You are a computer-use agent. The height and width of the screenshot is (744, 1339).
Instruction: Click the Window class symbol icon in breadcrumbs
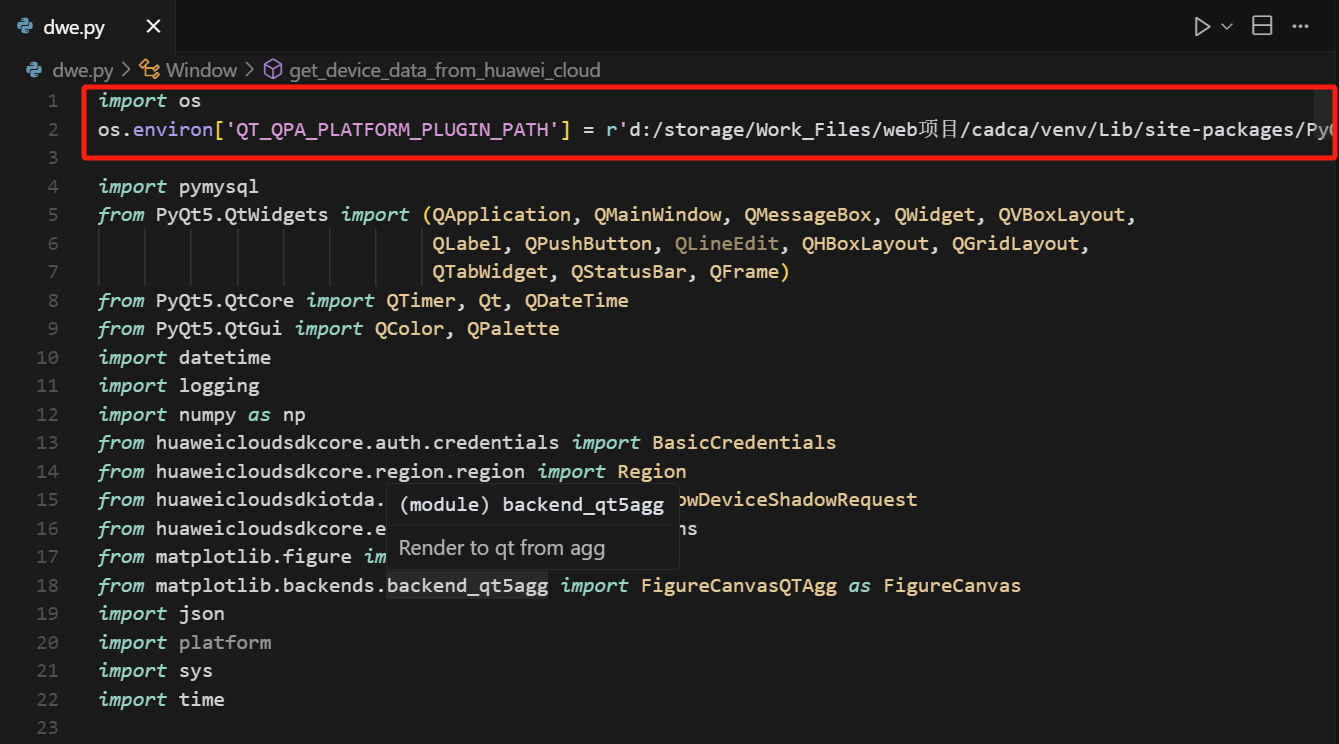pos(149,70)
